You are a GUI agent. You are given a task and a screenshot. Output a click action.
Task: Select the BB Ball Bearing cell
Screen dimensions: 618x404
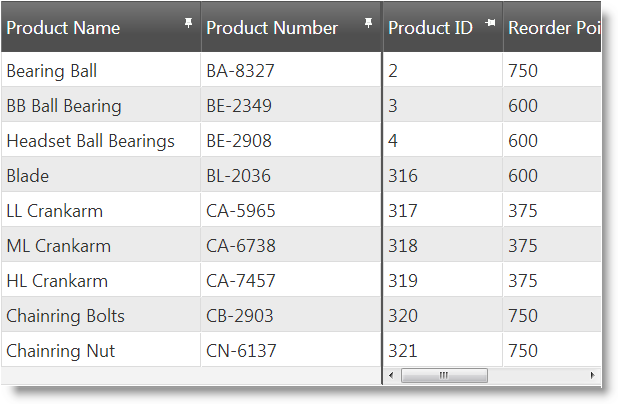(x=64, y=106)
